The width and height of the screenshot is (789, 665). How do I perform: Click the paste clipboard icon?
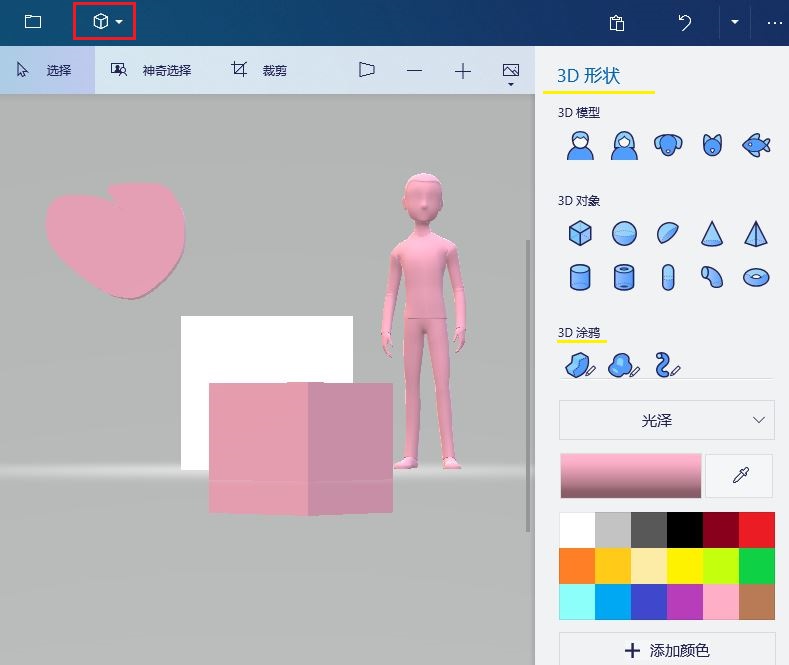click(616, 23)
